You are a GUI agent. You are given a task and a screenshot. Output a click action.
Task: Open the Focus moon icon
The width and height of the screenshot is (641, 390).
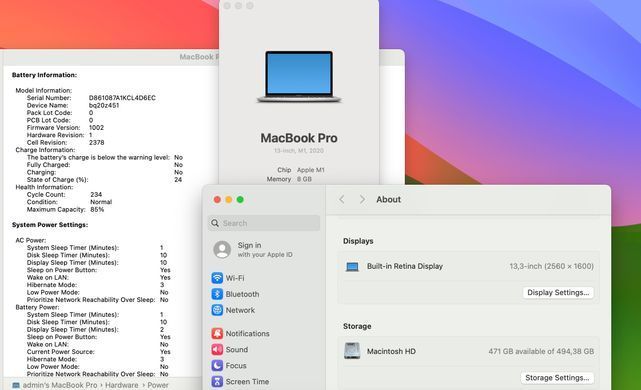217,365
